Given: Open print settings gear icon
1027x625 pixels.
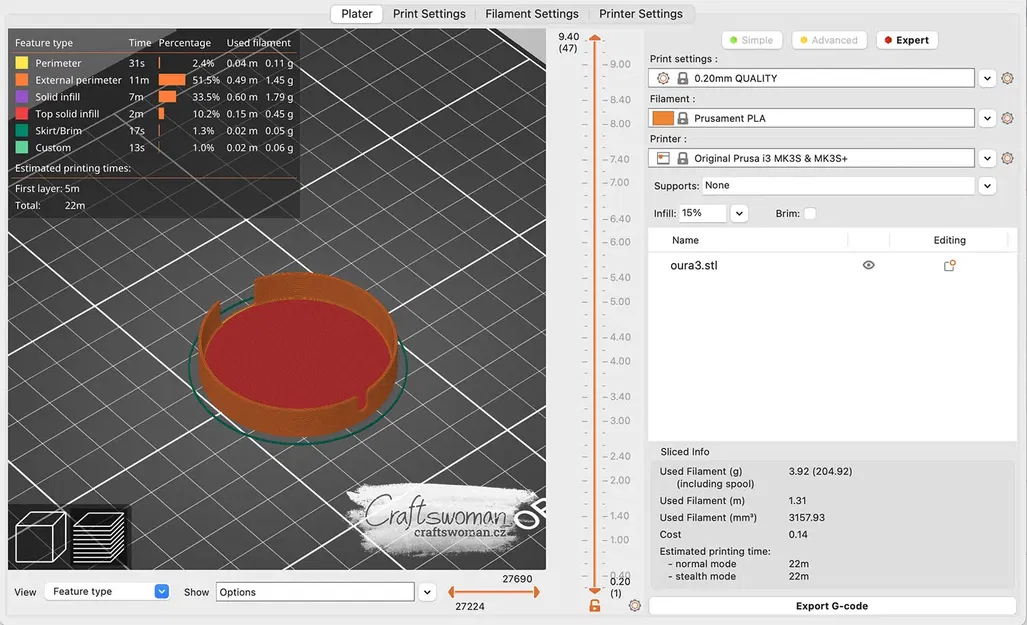Looking at the screenshot, I should click(1007, 78).
